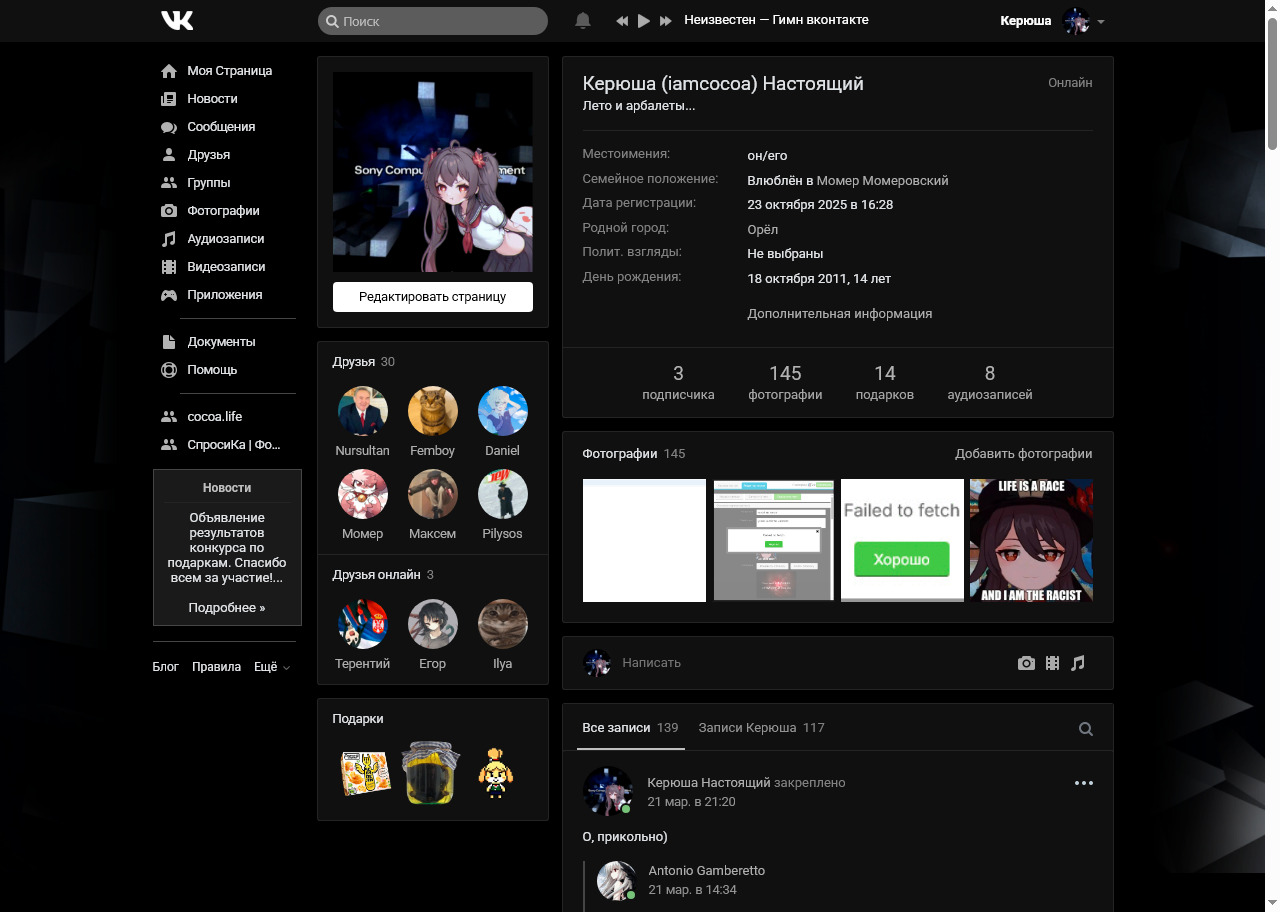Search wall posts with magnifier icon

click(x=1085, y=729)
